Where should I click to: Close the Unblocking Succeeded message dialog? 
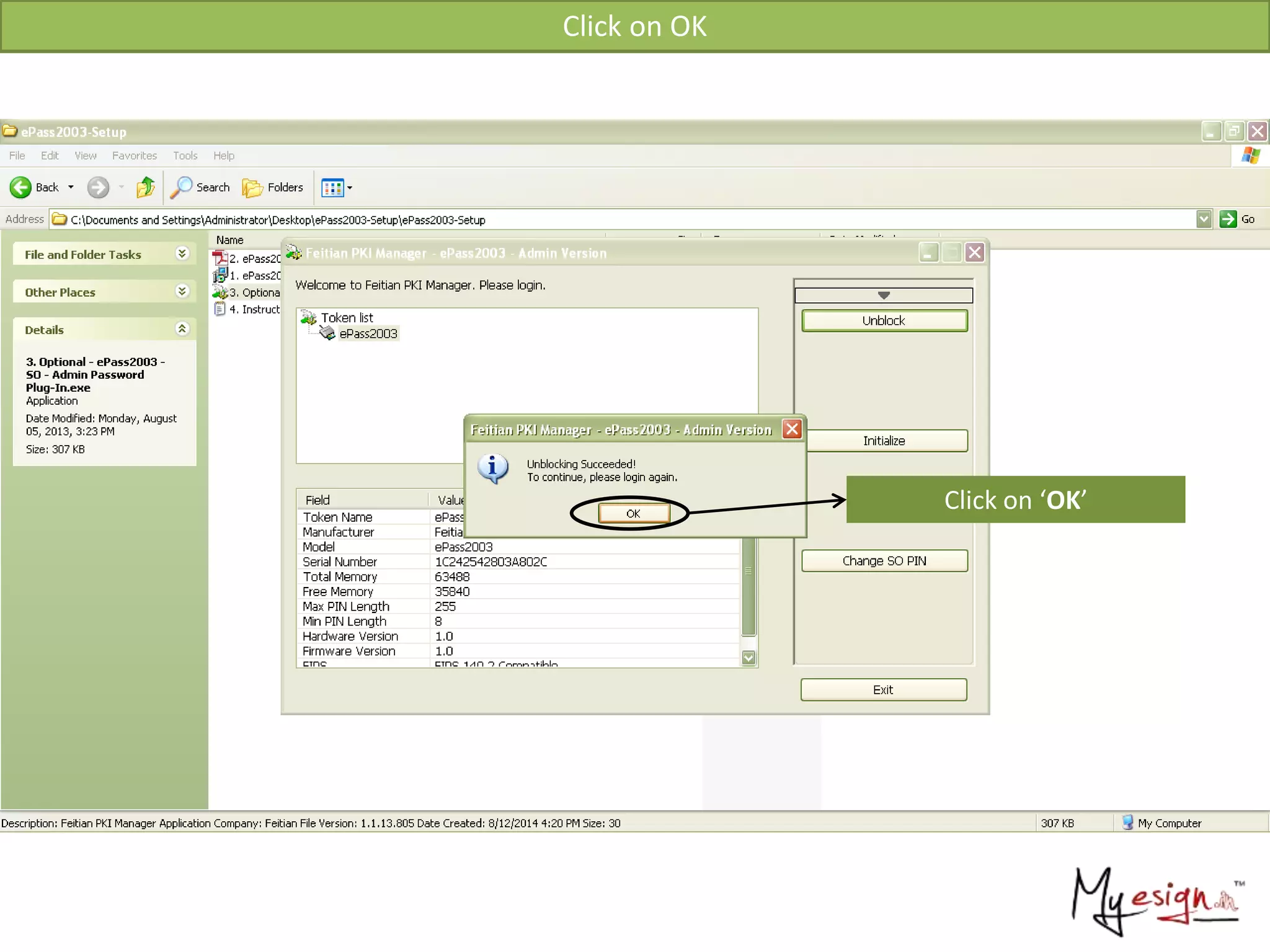pos(792,429)
